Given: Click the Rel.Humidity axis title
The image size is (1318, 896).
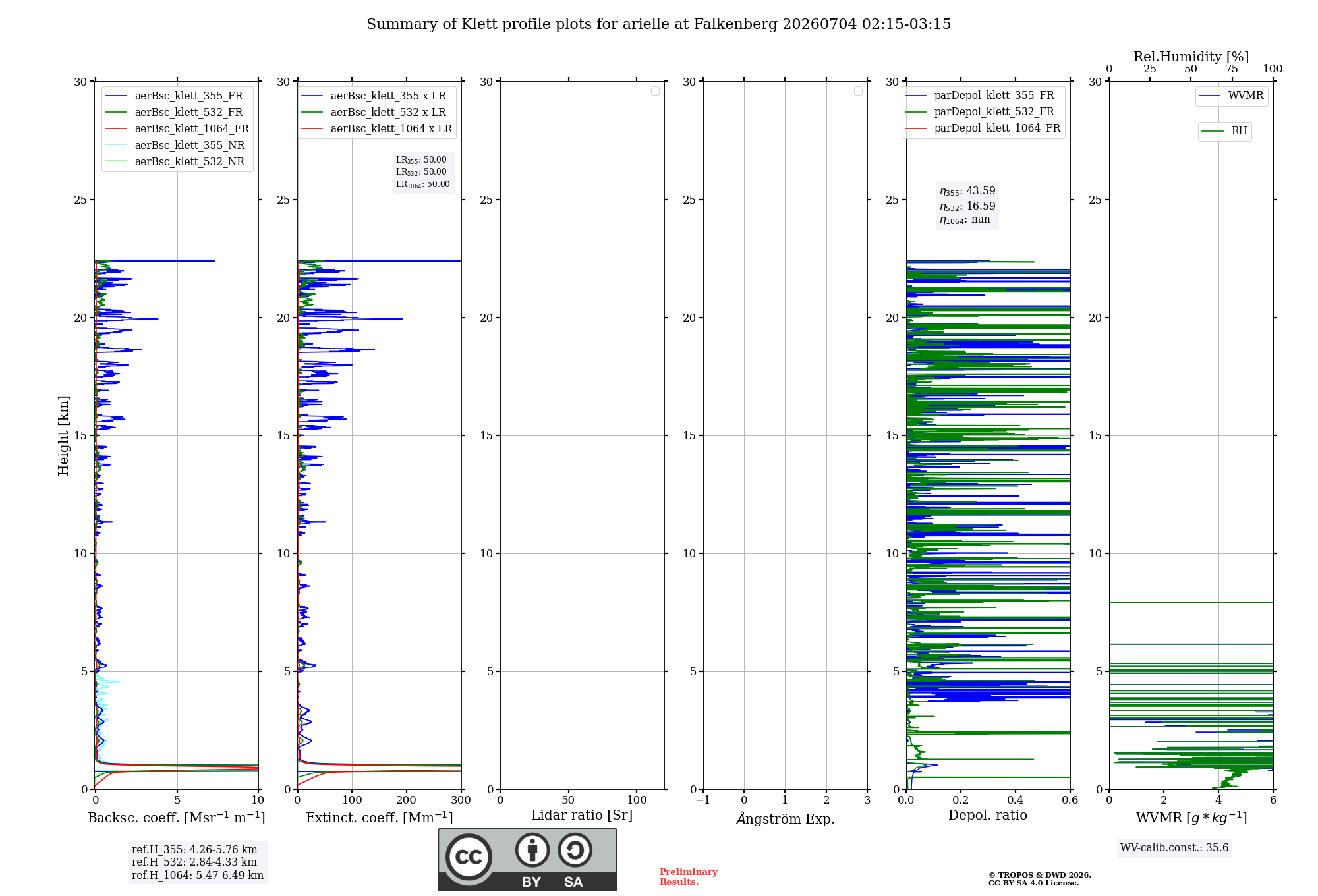Looking at the screenshot, I should click(1191, 57).
